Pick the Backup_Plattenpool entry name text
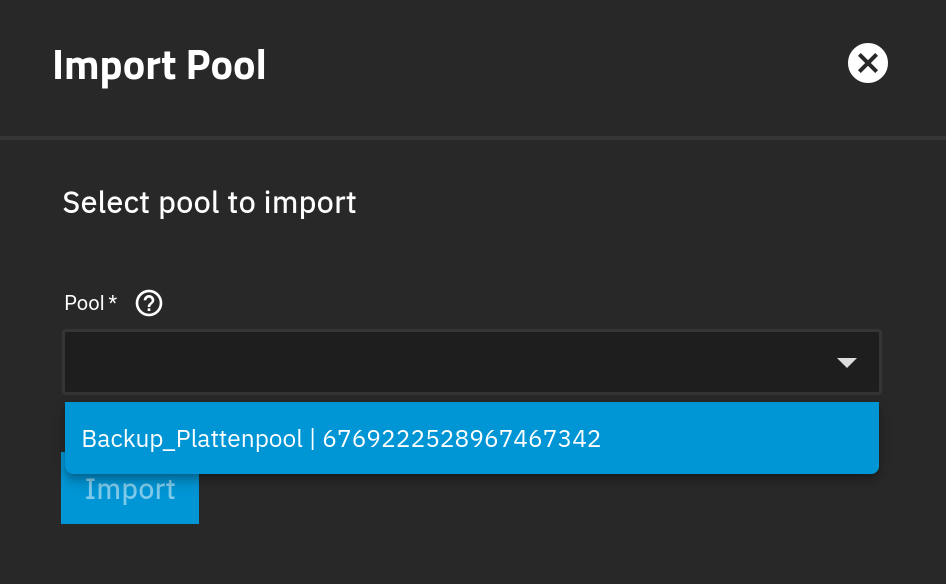This screenshot has height=584, width=946. pyautogui.click(x=192, y=439)
